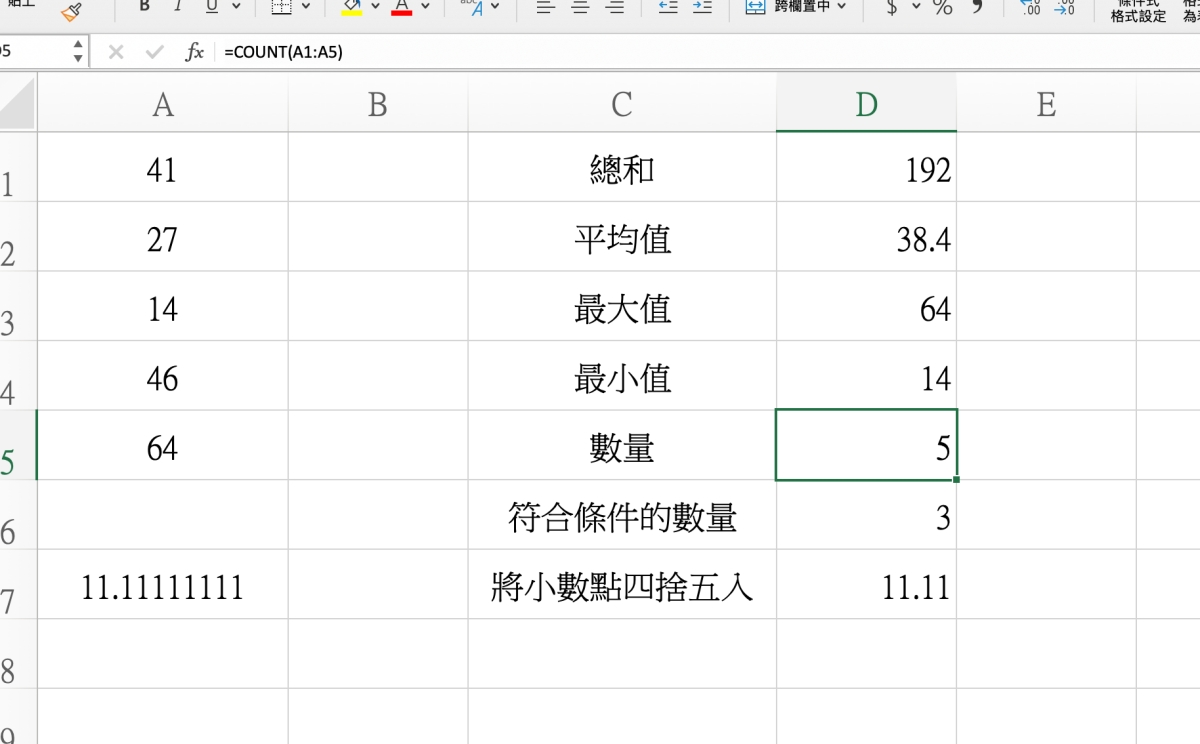Select the 平均值 label cell
Screen dimensions: 1200x744
coord(622,237)
